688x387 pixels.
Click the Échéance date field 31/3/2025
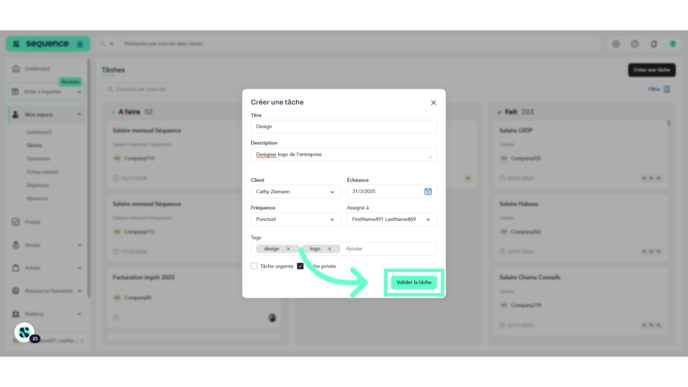(x=392, y=191)
